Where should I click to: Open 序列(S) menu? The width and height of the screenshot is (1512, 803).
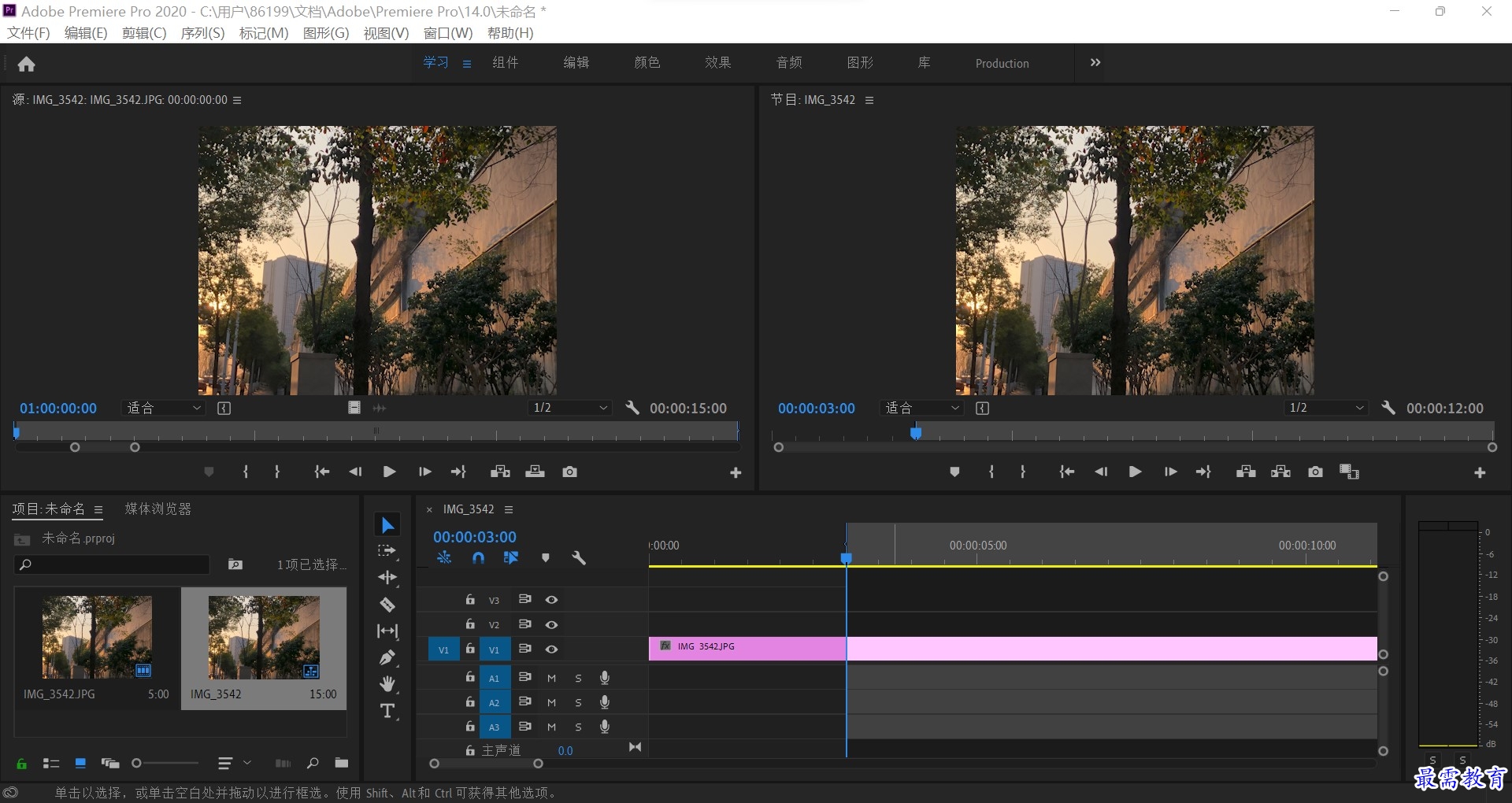[202, 33]
